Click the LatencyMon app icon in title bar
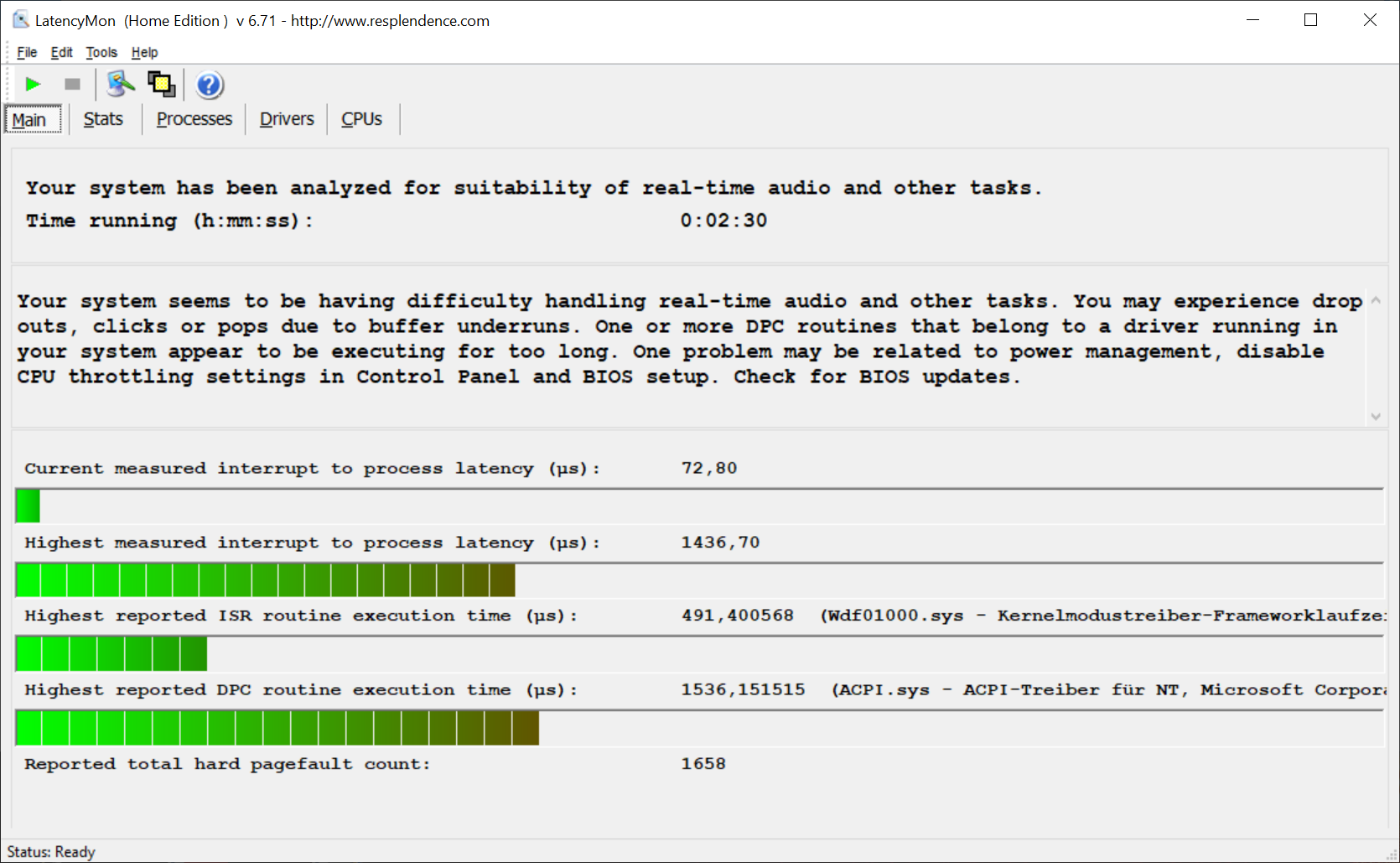Screen dimensions: 1400x863 click(x=20, y=20)
